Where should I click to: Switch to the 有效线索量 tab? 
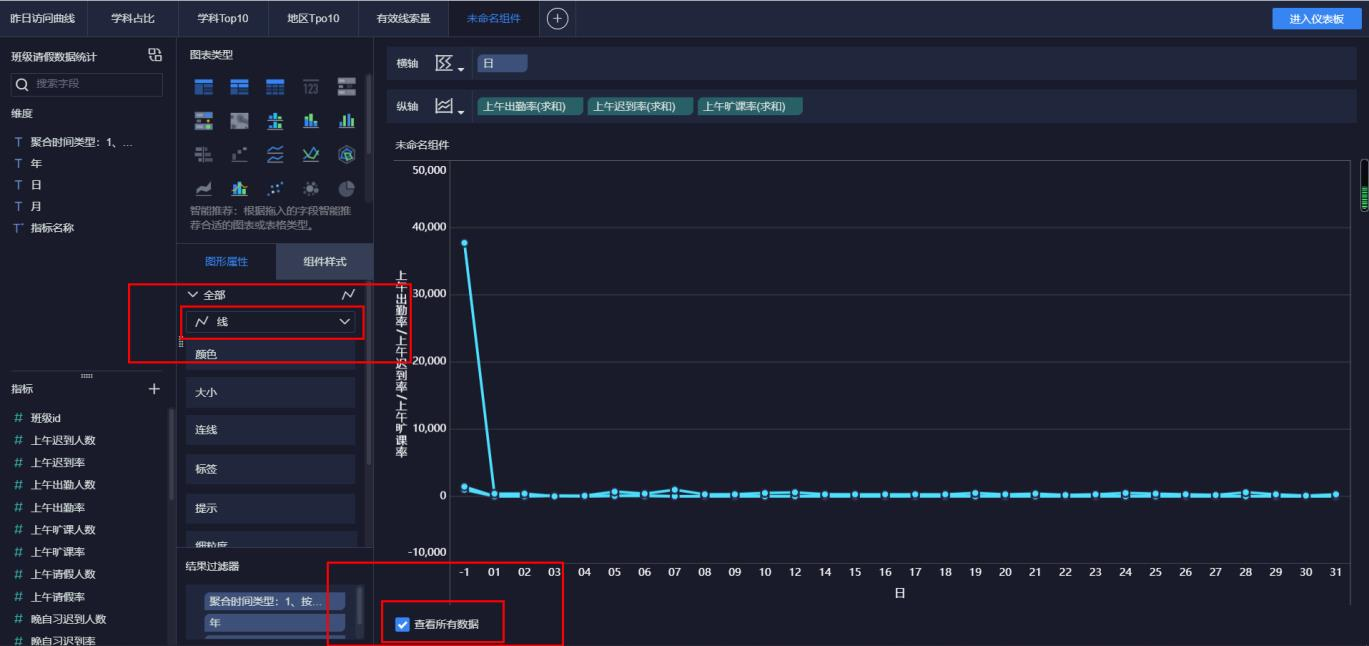click(403, 18)
